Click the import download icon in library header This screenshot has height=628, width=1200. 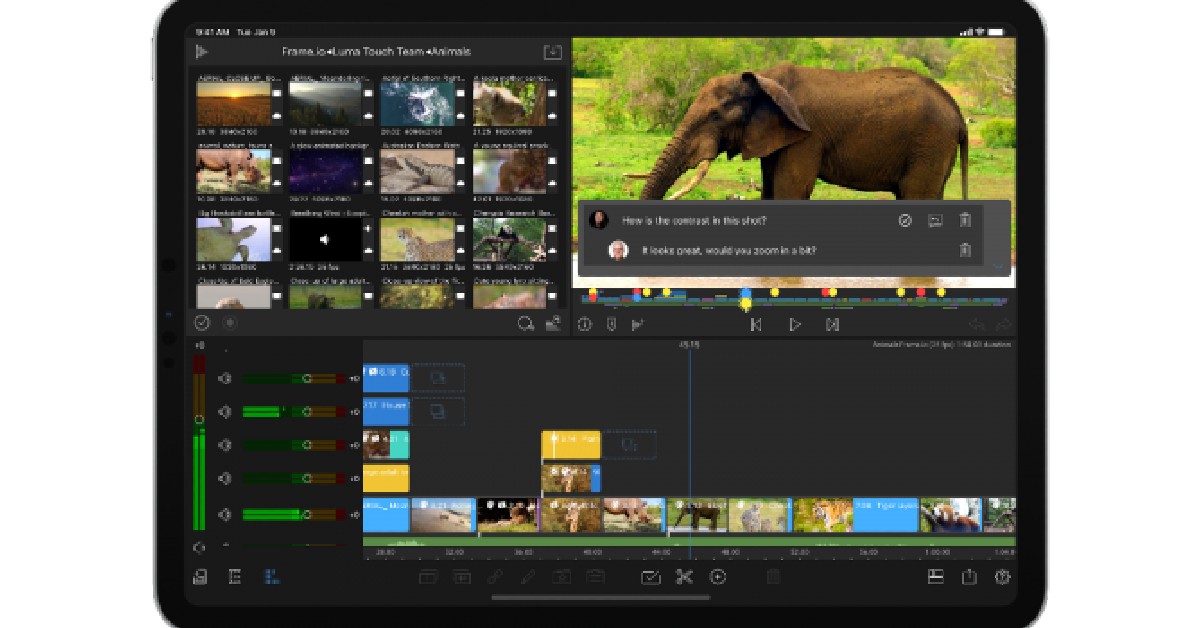(x=552, y=52)
